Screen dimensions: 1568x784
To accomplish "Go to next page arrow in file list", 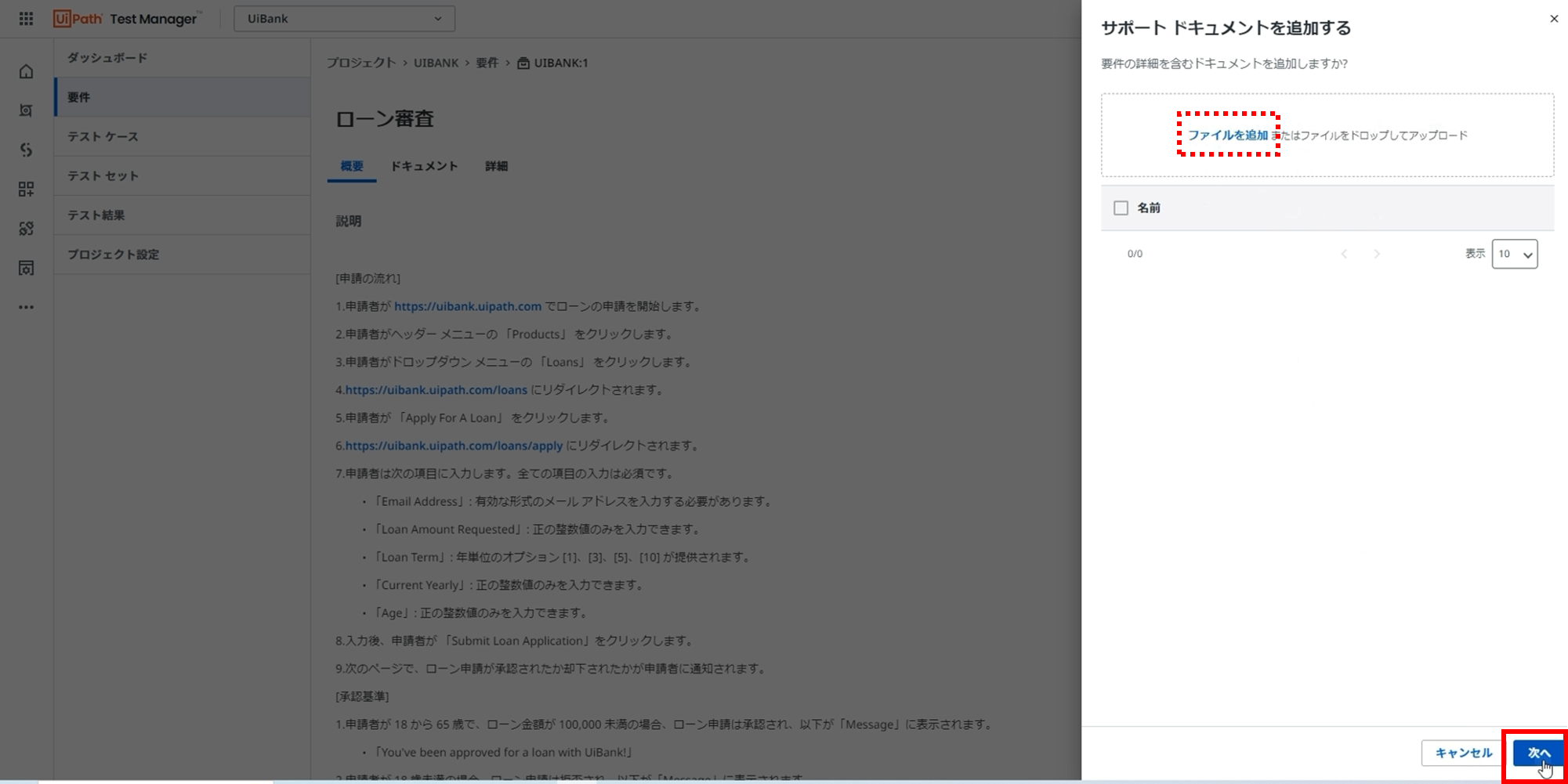I will [1377, 254].
